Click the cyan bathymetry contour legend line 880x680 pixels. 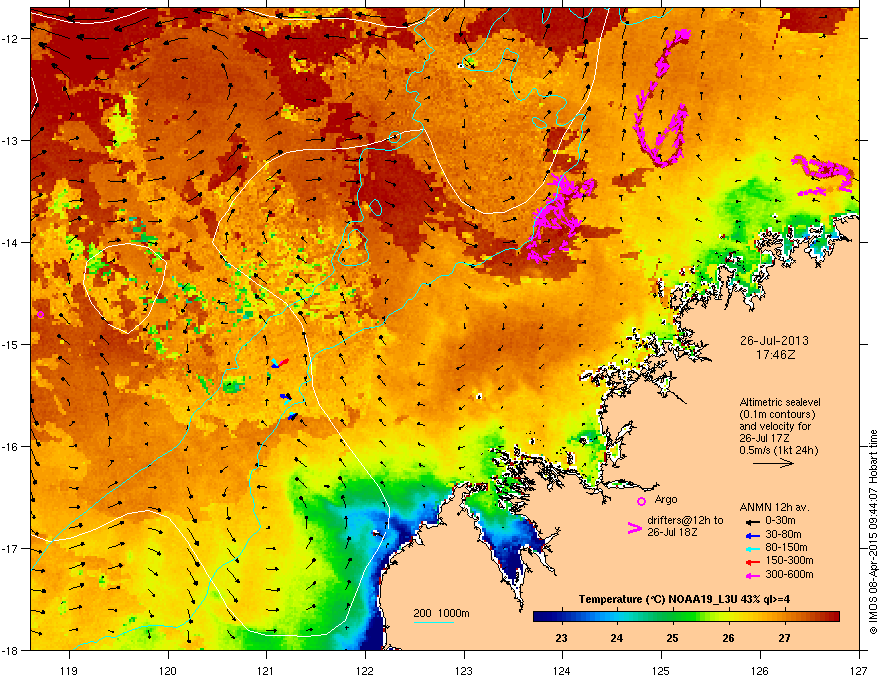point(433,622)
